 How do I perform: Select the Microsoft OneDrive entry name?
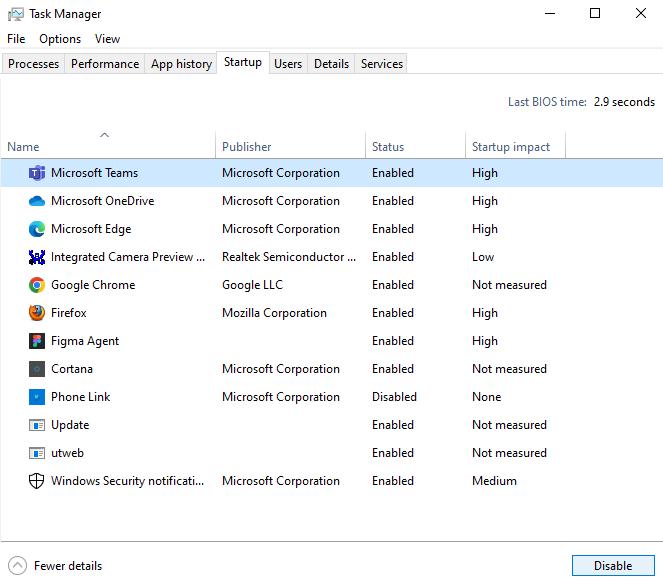pyautogui.click(x=102, y=201)
